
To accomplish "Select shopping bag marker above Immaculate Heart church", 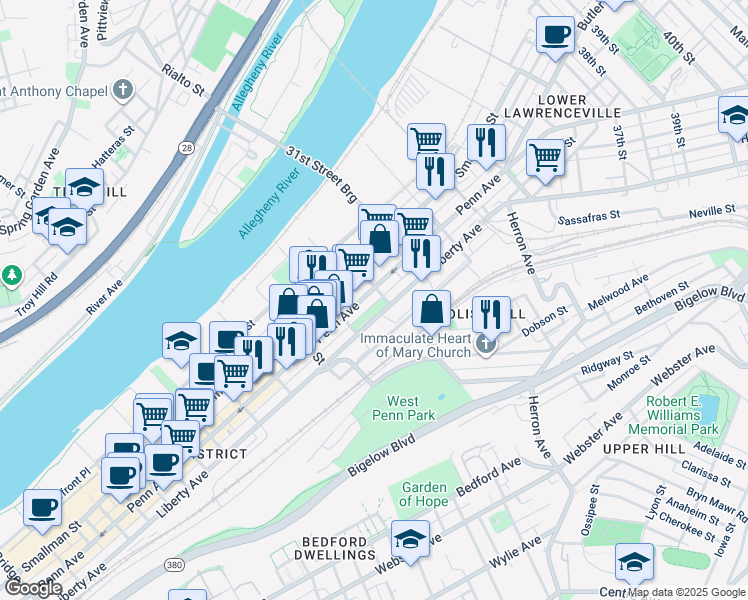I will [431, 310].
